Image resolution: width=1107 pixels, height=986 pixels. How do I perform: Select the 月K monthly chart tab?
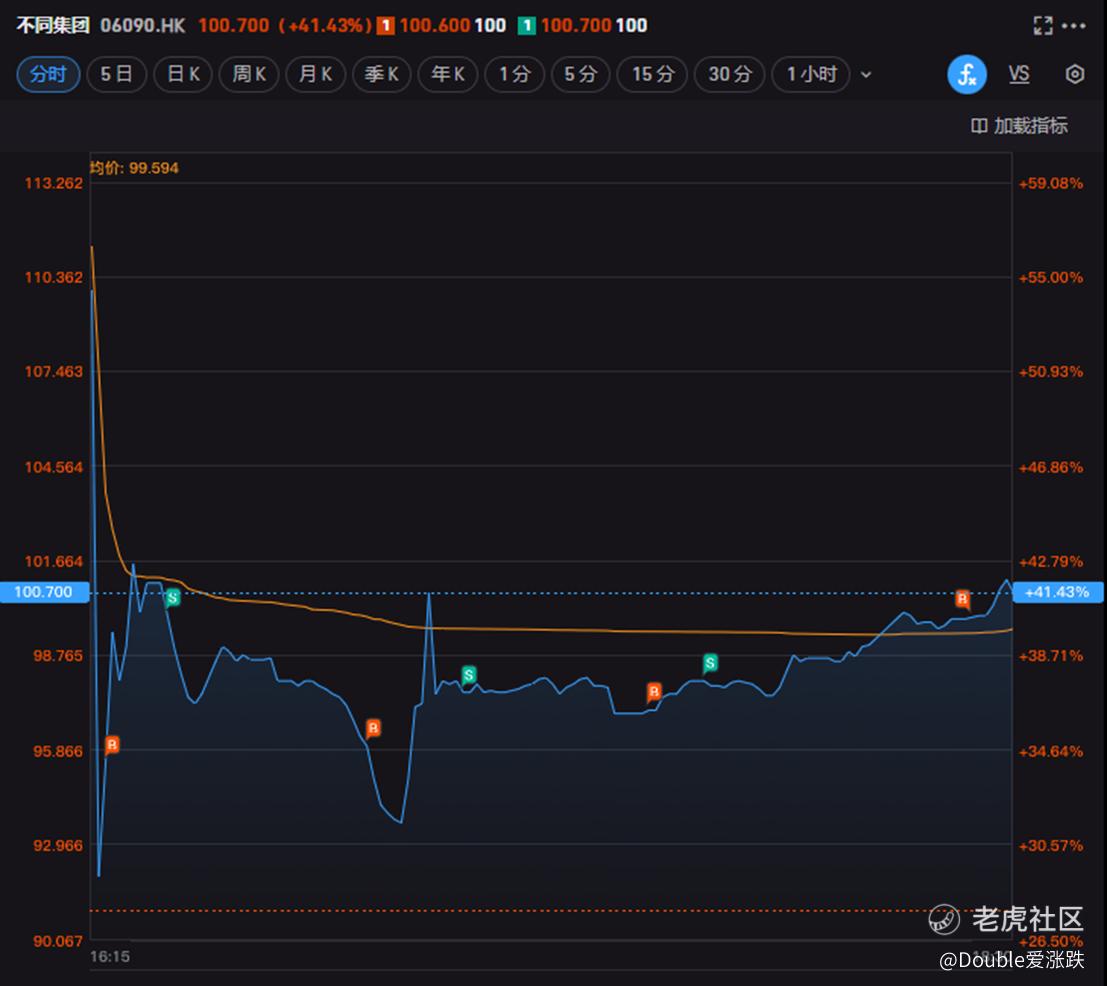pos(316,75)
